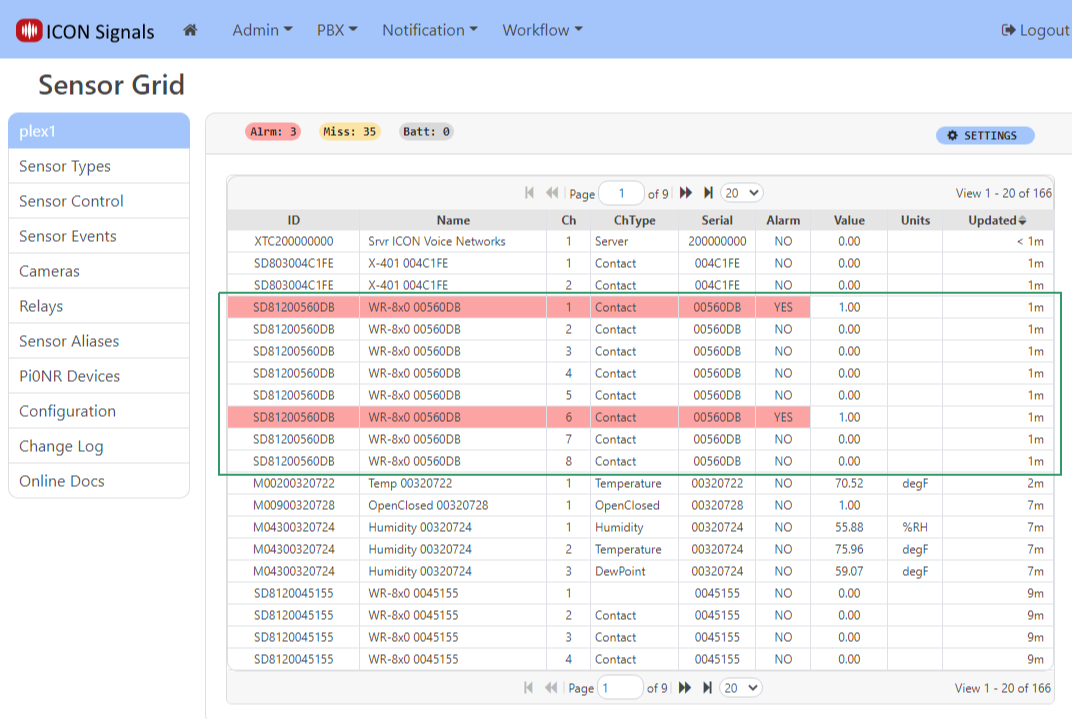Jump to last page in bottom pager

pyautogui.click(x=708, y=688)
